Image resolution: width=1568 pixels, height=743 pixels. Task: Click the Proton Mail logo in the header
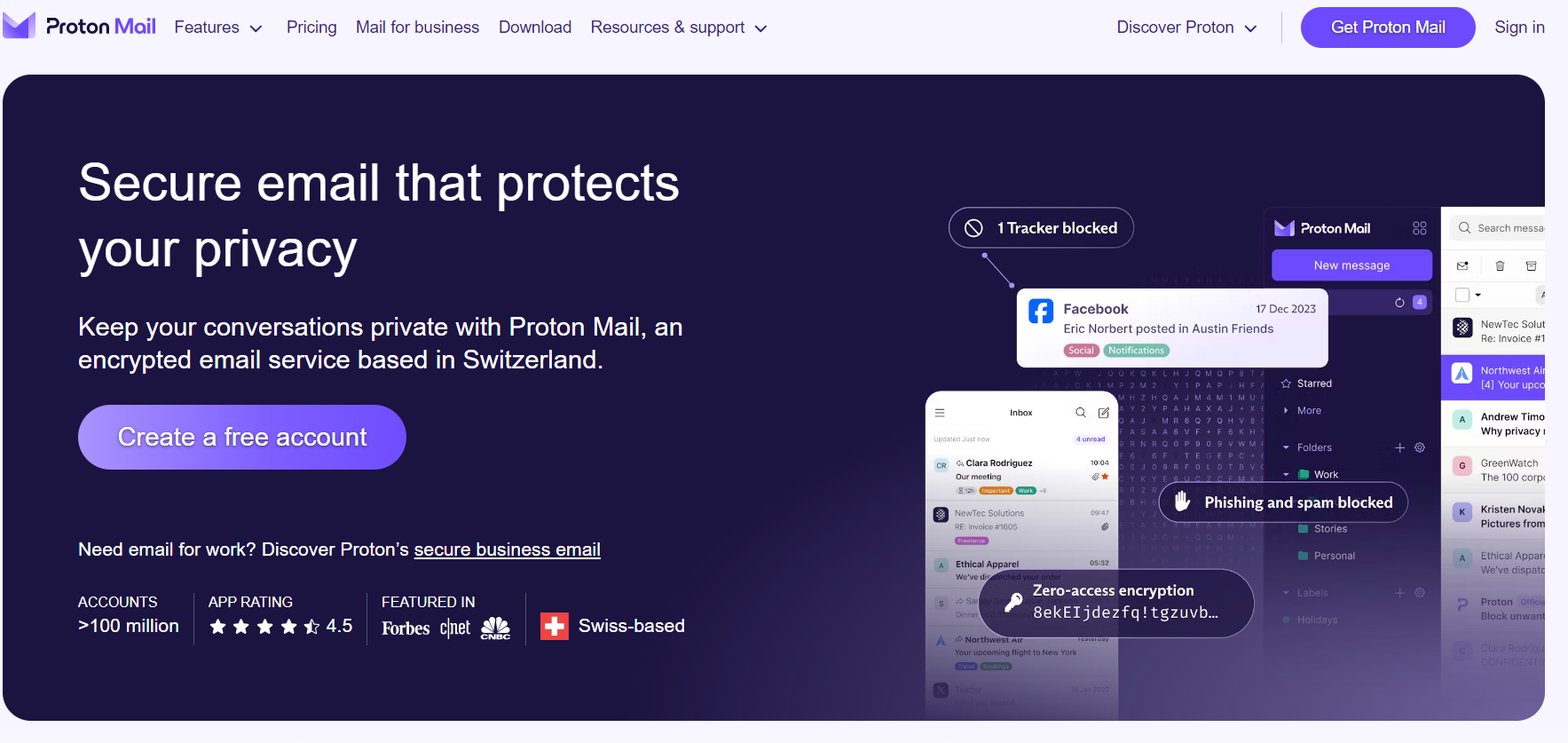point(80,27)
